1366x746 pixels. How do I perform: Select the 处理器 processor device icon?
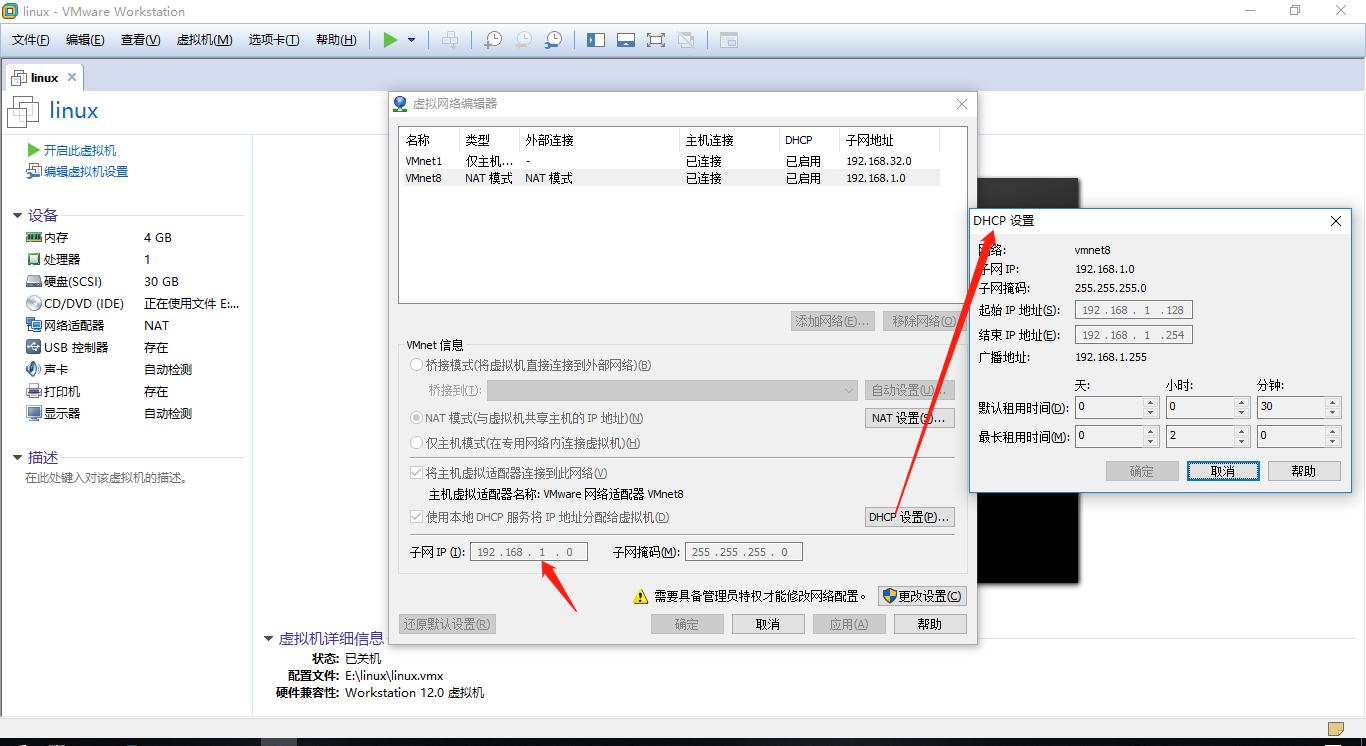[x=34, y=260]
